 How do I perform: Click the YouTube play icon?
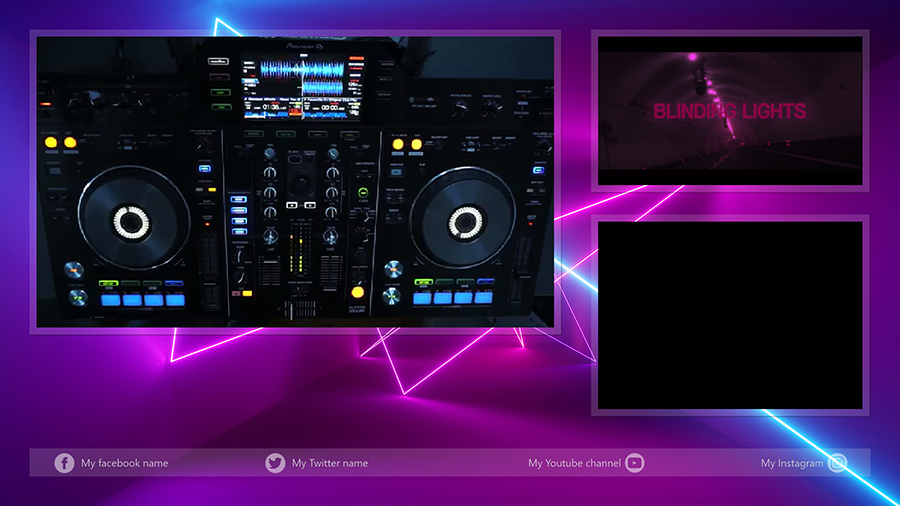tap(634, 463)
